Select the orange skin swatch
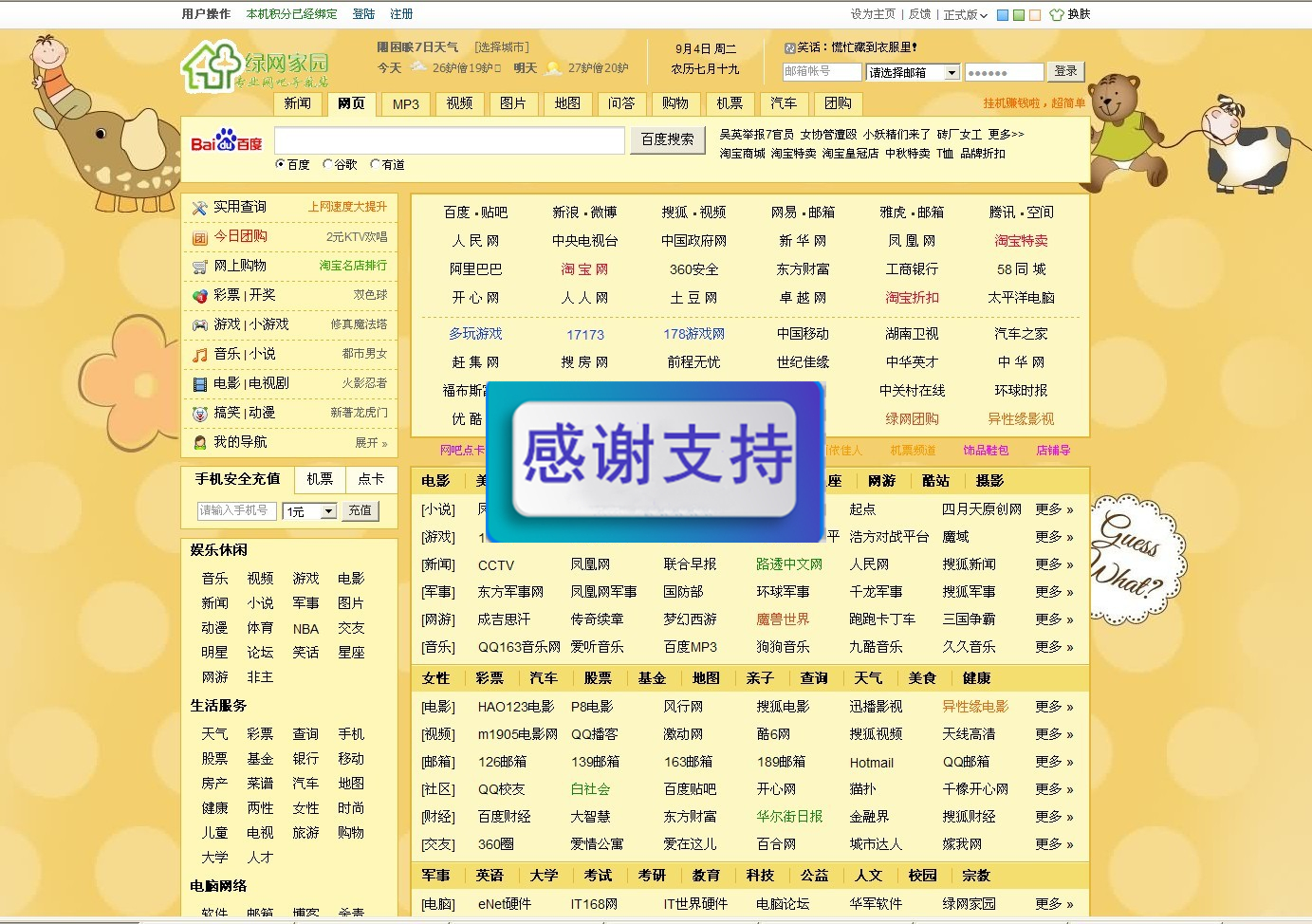This screenshot has height=924, width=1312. [1035, 15]
